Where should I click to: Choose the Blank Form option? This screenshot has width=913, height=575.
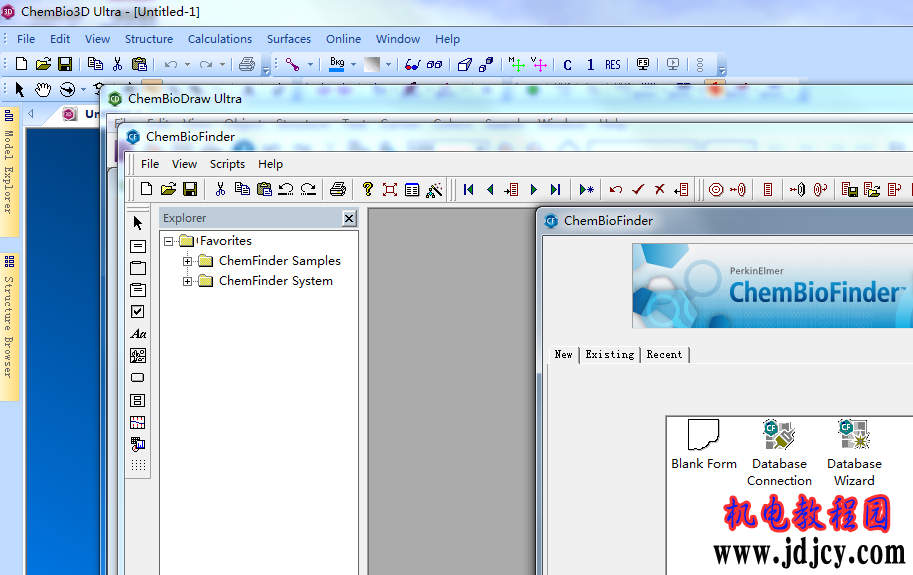pyautogui.click(x=703, y=445)
